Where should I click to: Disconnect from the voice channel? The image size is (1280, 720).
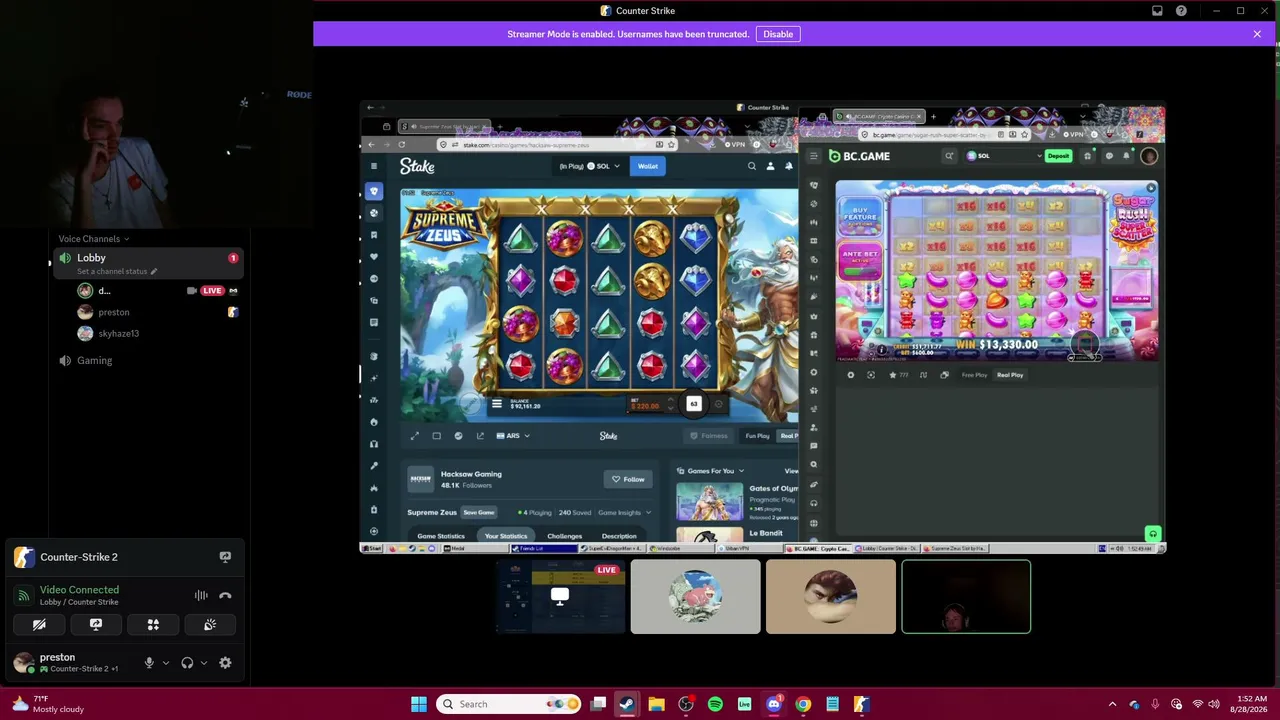point(225,595)
